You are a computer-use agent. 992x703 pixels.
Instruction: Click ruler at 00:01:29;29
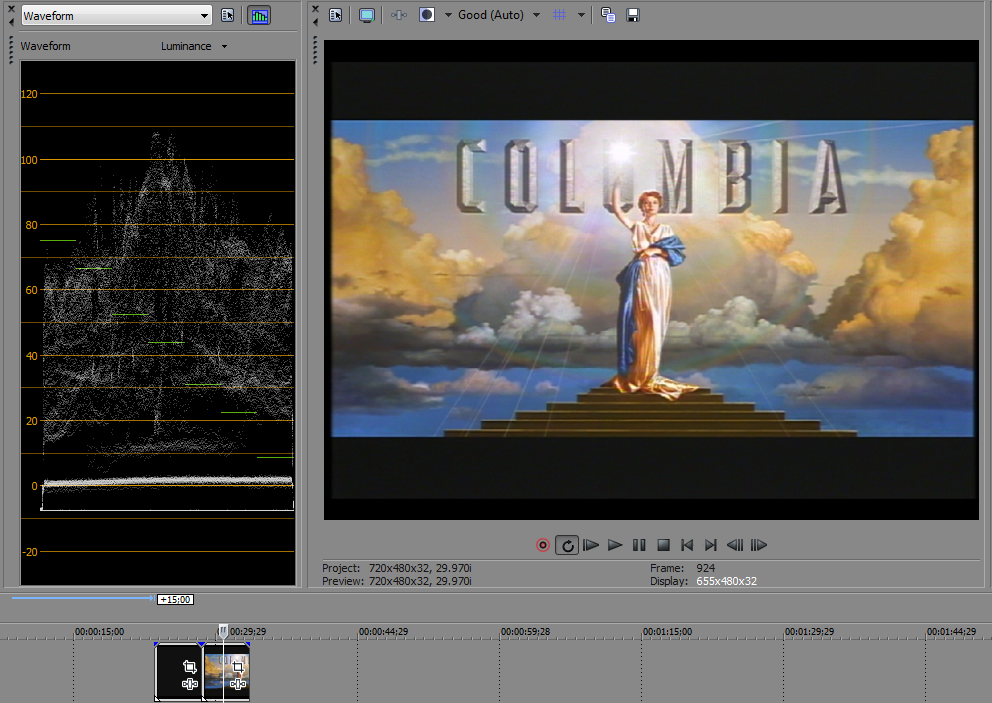pyautogui.click(x=809, y=631)
